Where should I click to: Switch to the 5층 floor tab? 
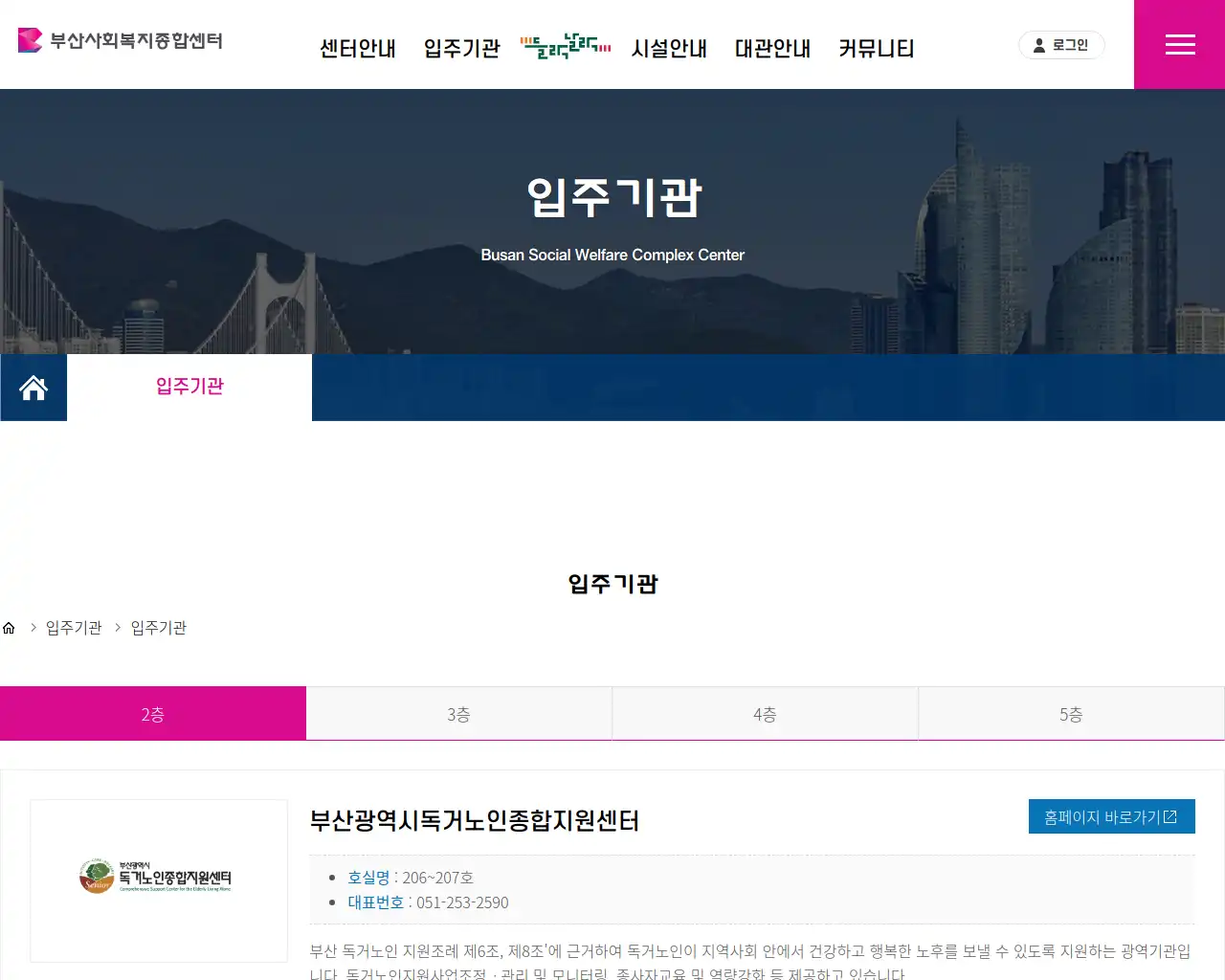click(1070, 712)
